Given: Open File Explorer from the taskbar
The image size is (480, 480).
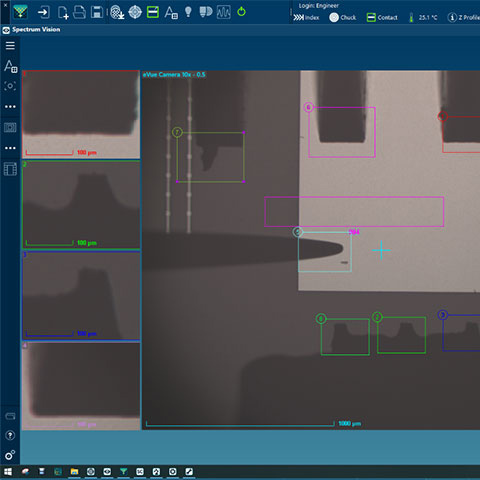Looking at the screenshot, I should point(74,472).
